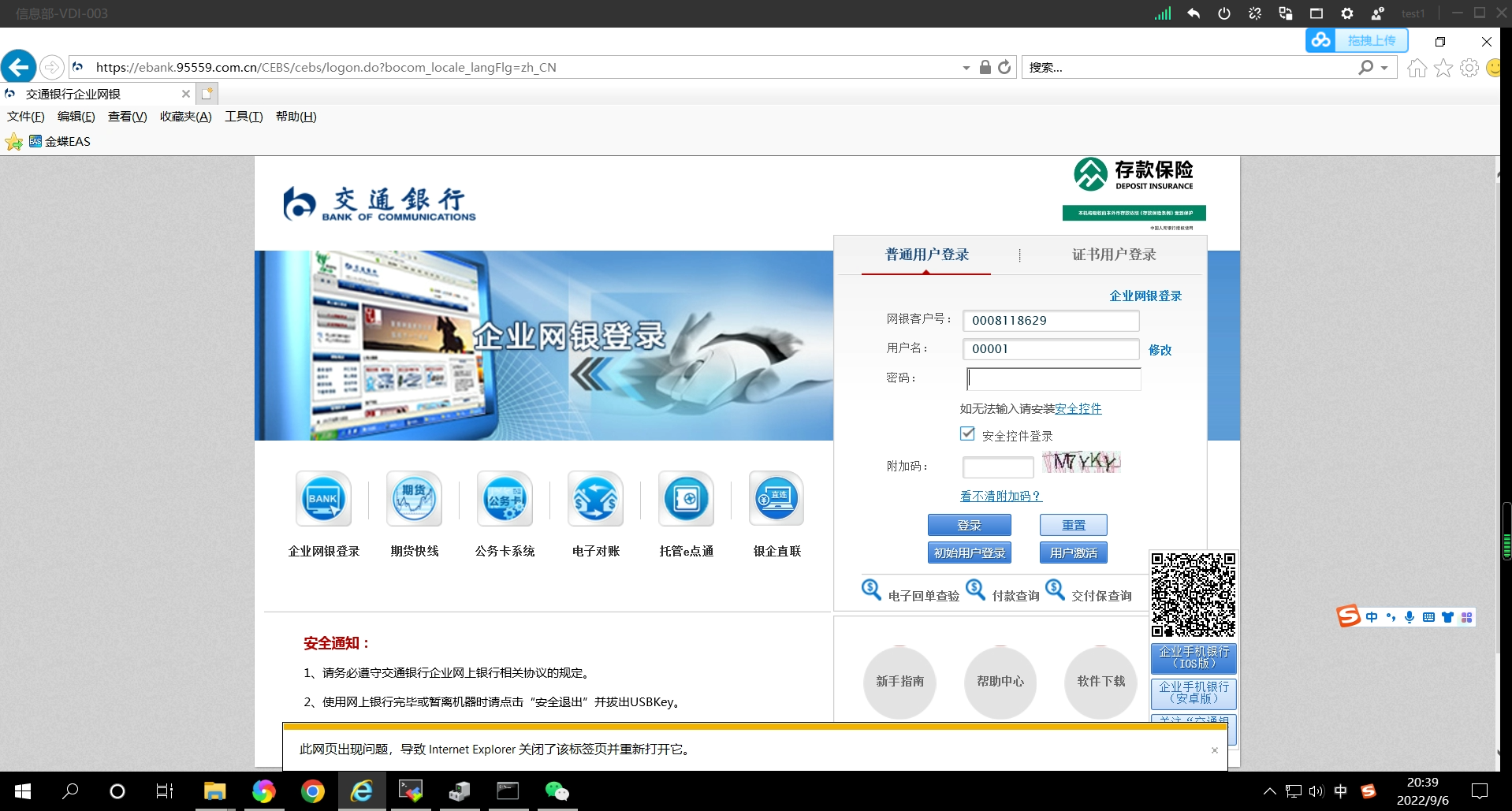
Task: Expand the address bar history dropdown
Action: click(966, 68)
